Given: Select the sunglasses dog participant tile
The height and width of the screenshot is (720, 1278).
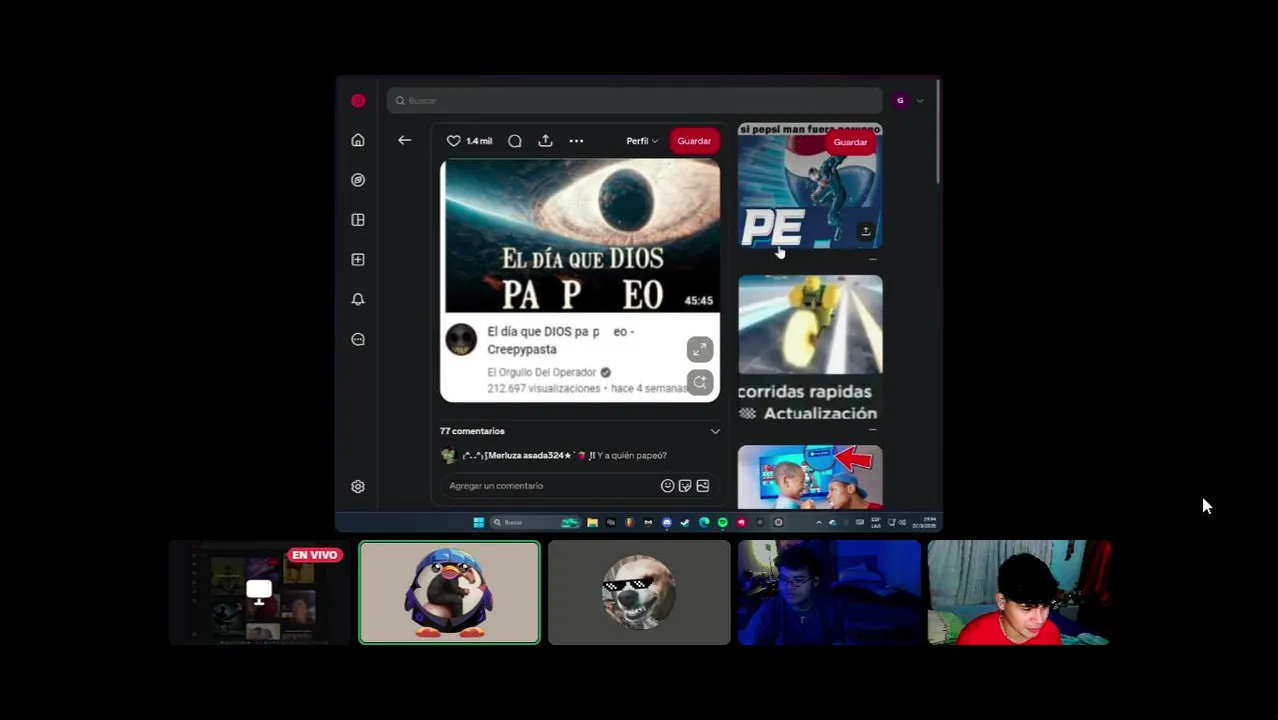Looking at the screenshot, I should point(639,592).
